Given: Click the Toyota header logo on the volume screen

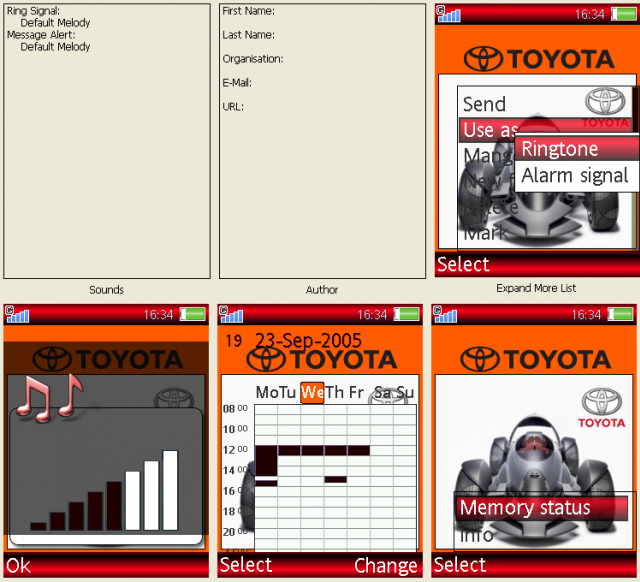Looking at the screenshot, I should (x=108, y=359).
